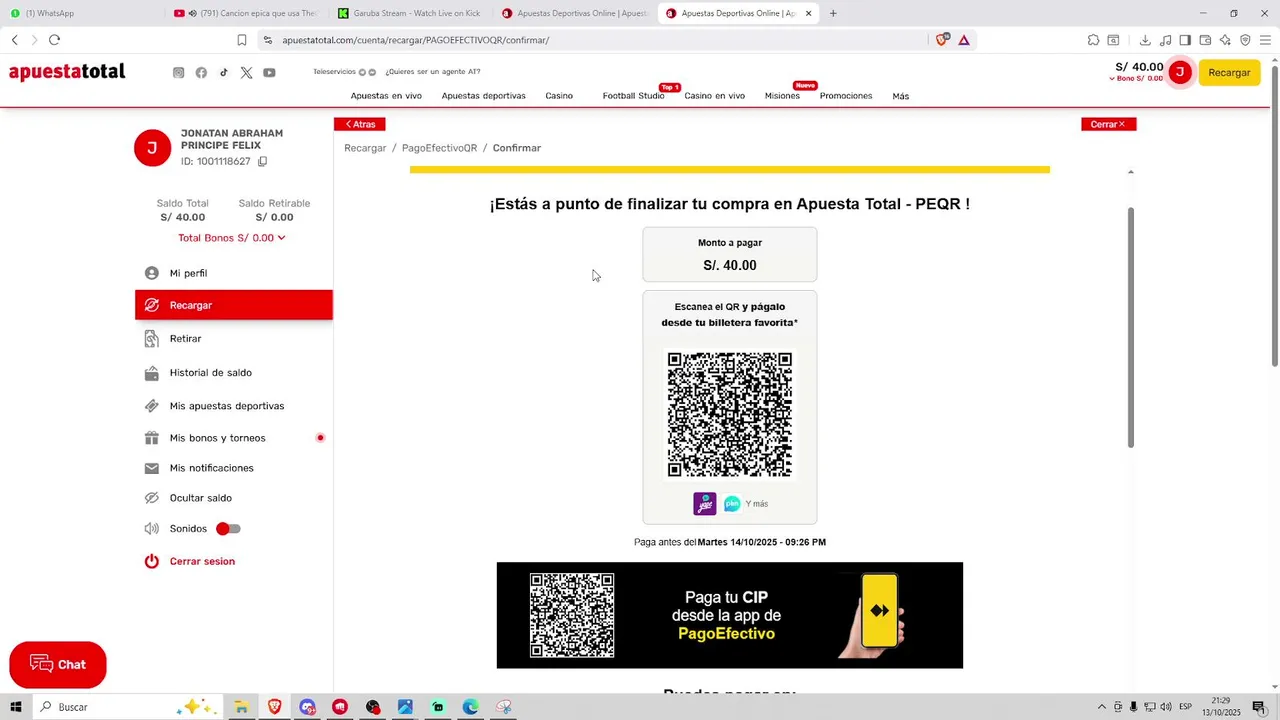Bookmark this page icon
This screenshot has height=720, width=1280.
242,40
